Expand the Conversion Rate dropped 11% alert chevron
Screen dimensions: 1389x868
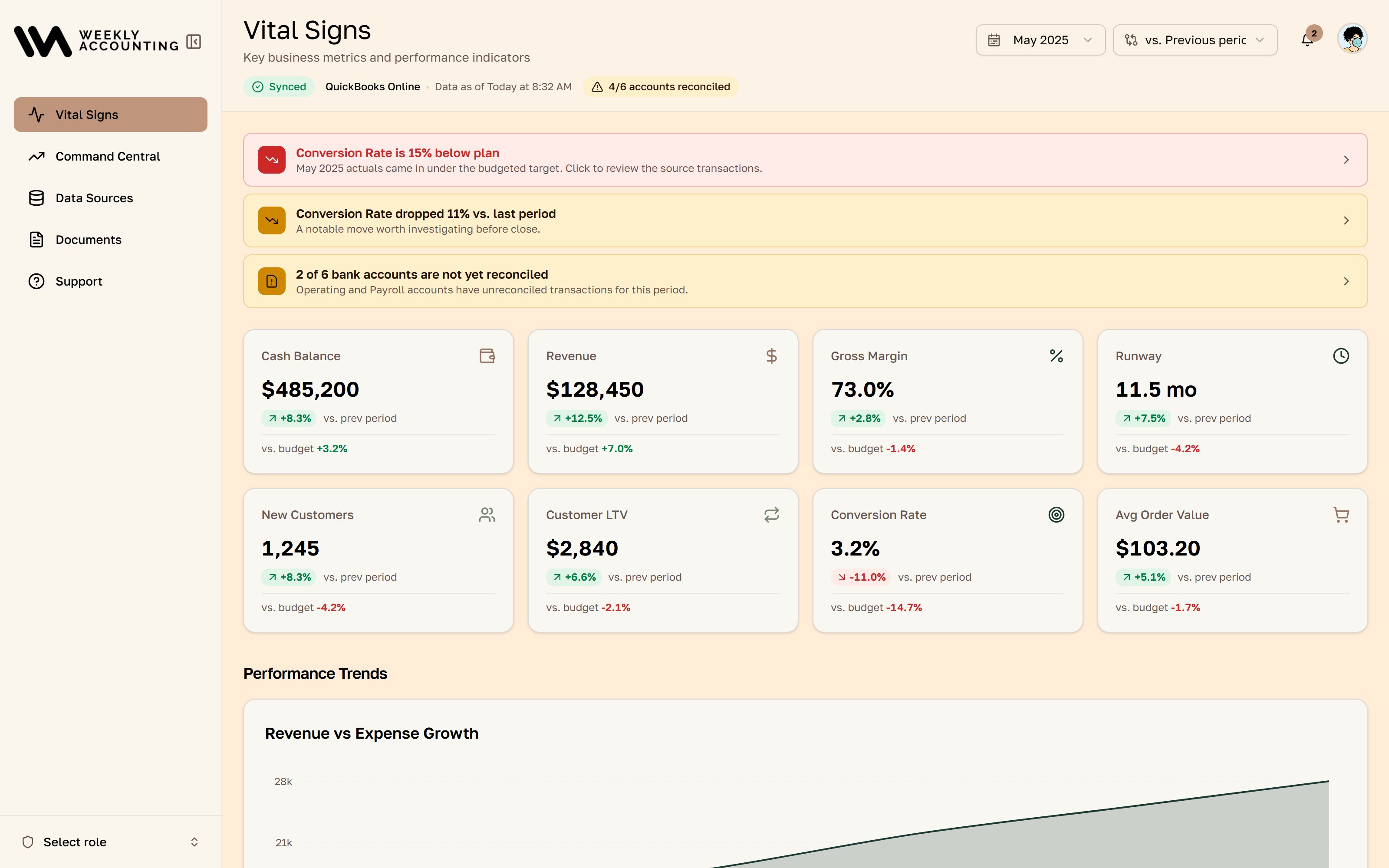(1346, 220)
